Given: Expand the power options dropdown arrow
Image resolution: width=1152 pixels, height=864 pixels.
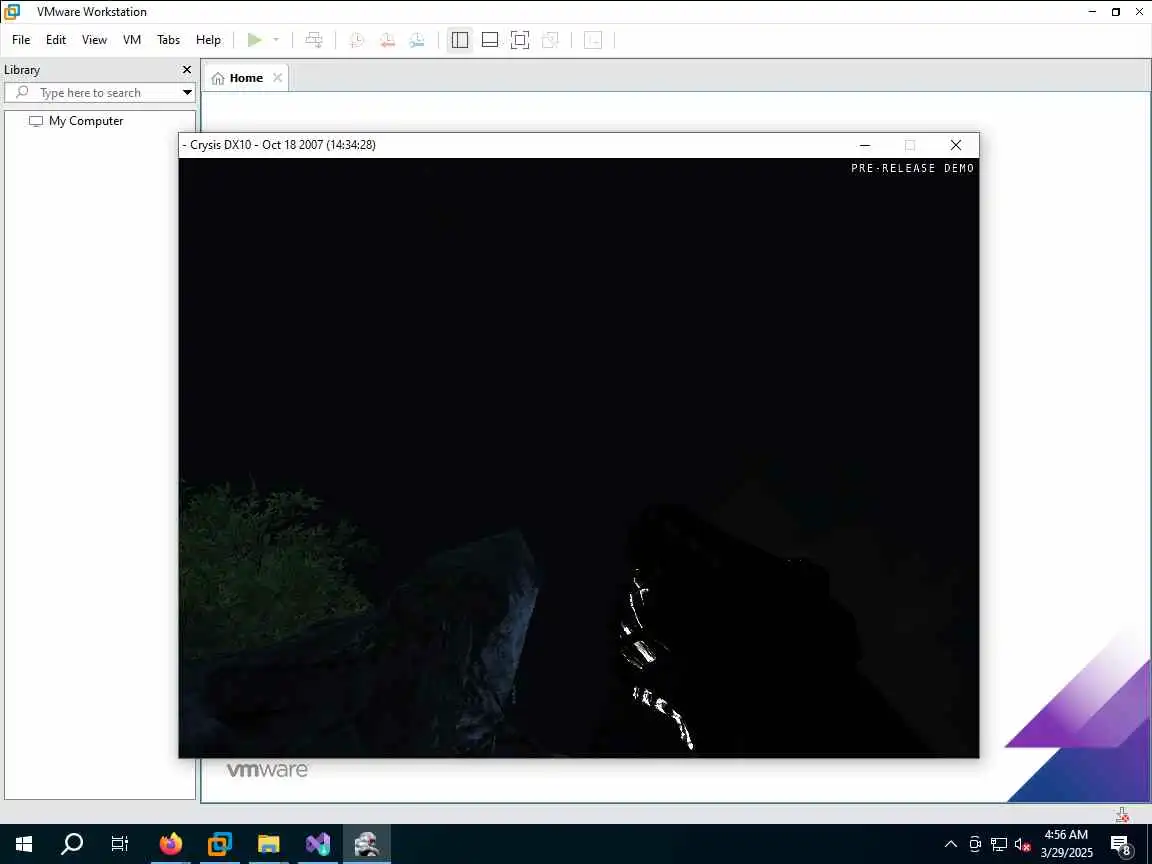Looking at the screenshot, I should pos(276,40).
